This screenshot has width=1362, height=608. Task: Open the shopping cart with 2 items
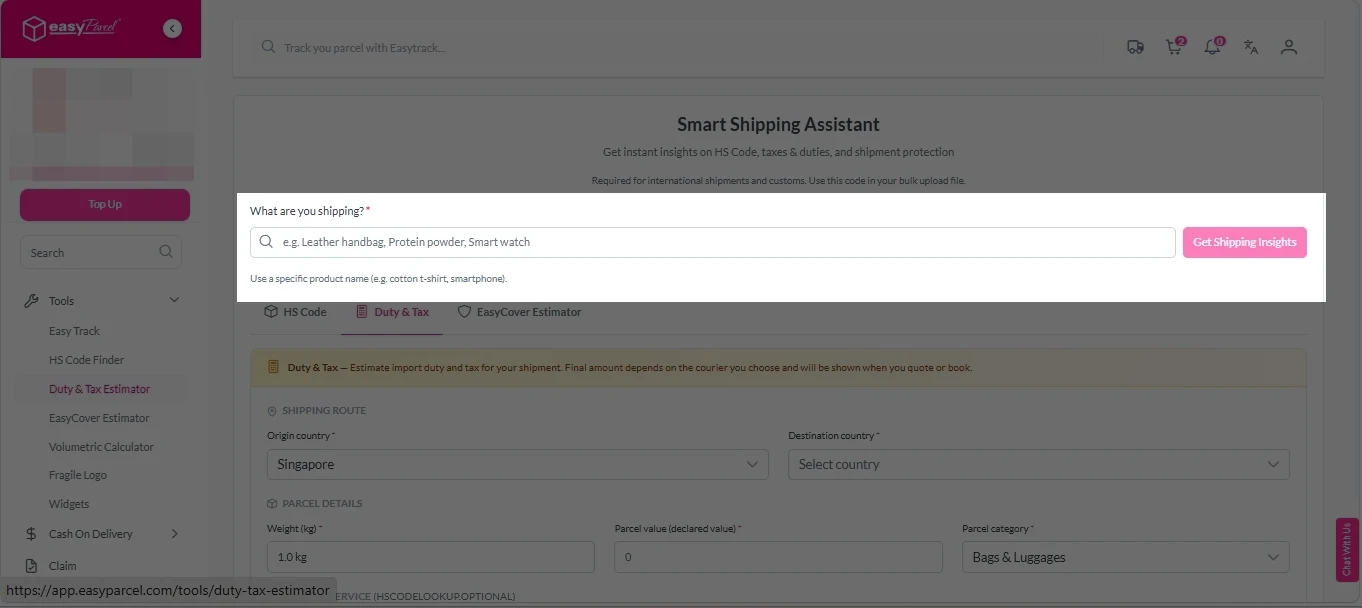(x=1173, y=46)
